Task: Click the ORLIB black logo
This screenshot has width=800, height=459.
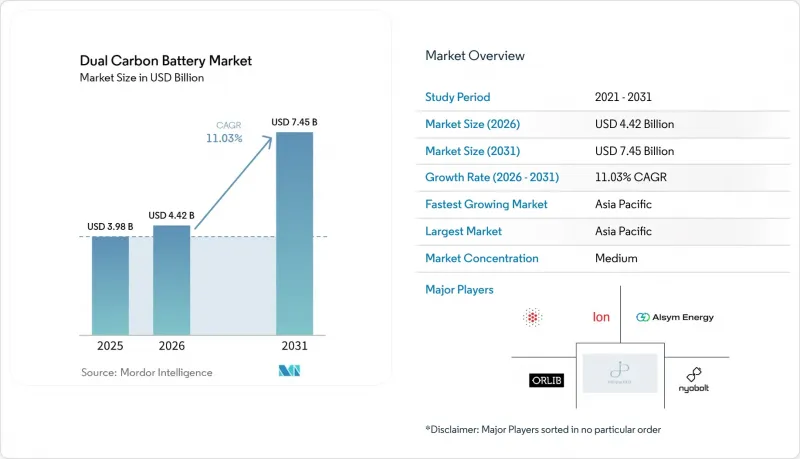Action: (546, 380)
